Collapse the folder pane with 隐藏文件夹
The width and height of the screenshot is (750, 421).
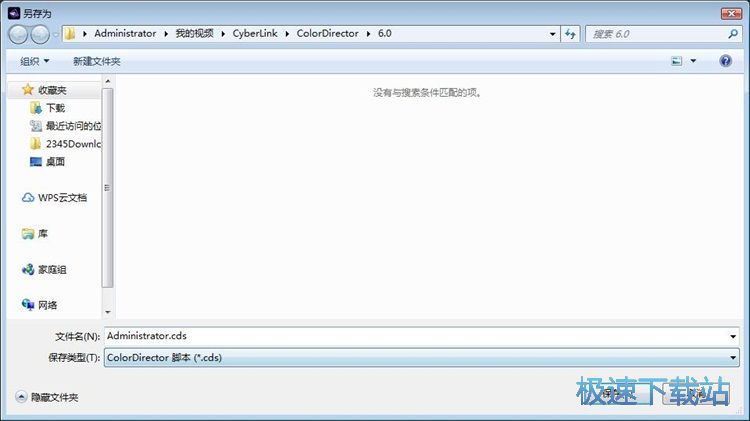tap(47, 397)
